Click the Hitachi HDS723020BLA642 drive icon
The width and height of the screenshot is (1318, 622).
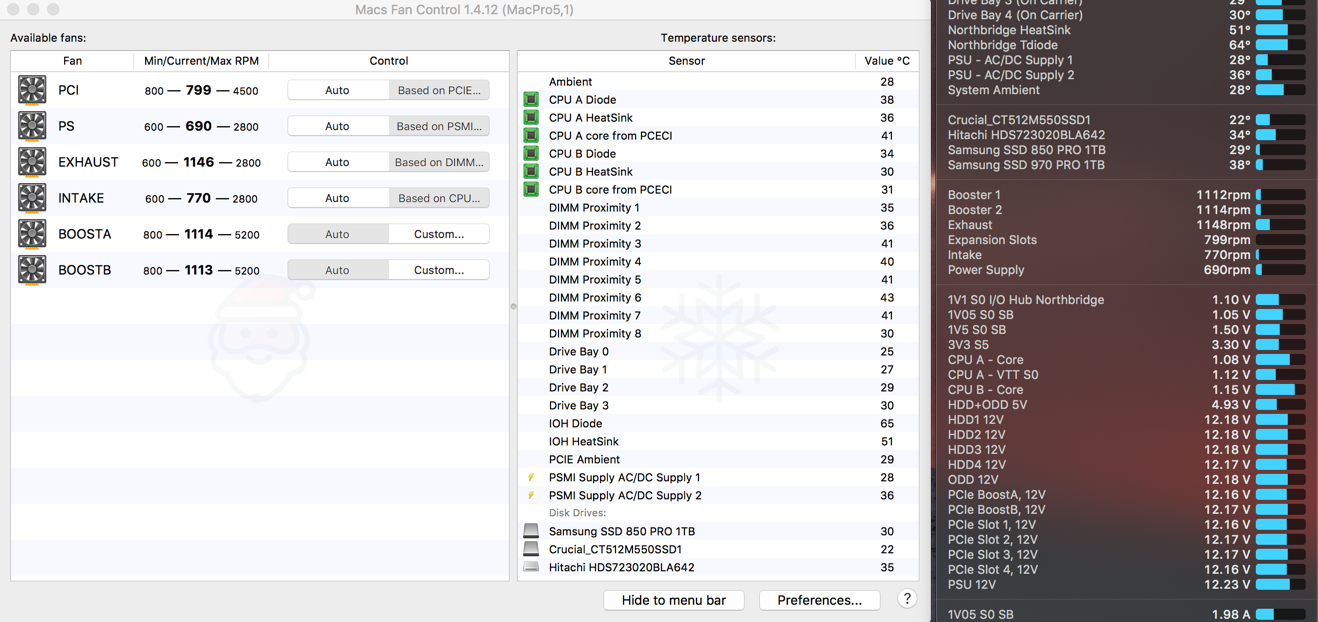tap(531, 567)
